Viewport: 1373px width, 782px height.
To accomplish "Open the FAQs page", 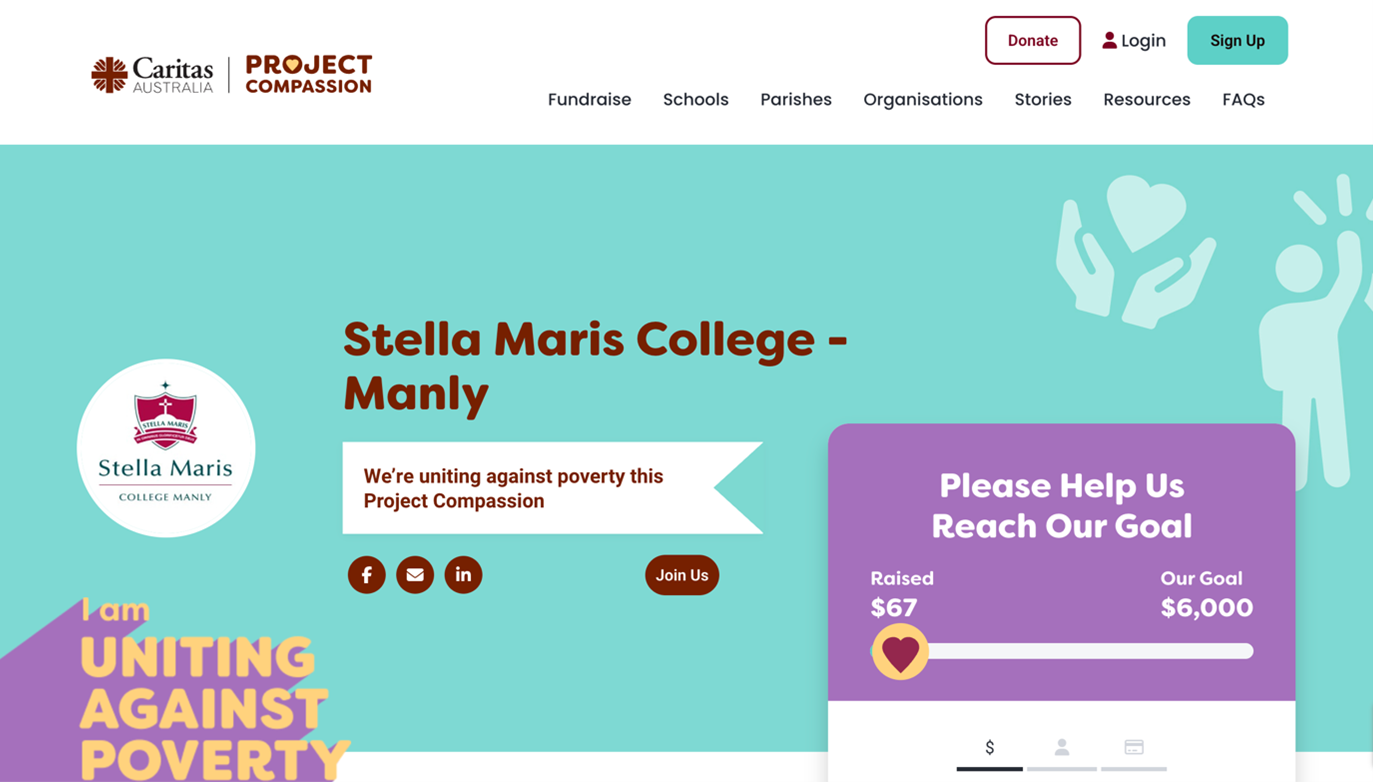I will pos(1243,99).
